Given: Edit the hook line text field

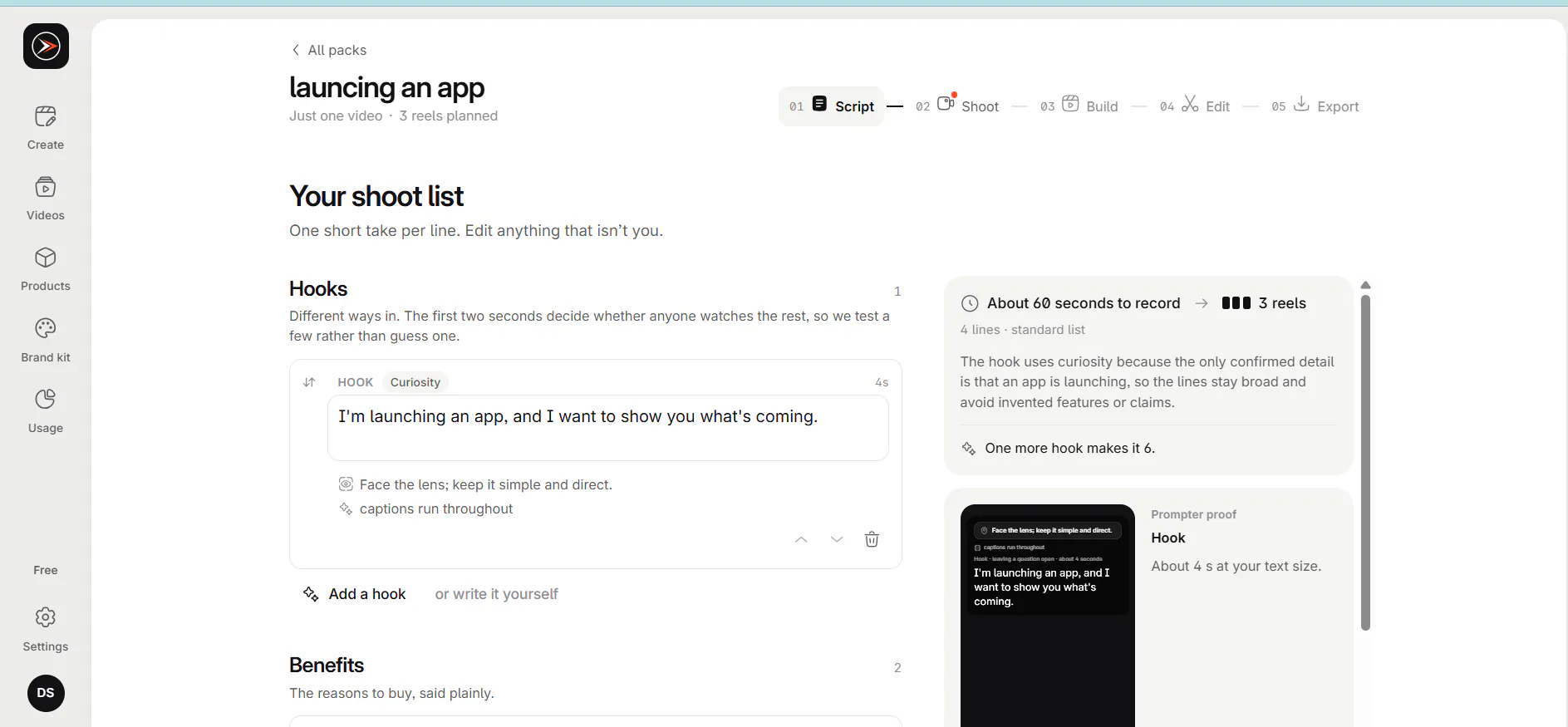Looking at the screenshot, I should tap(608, 428).
